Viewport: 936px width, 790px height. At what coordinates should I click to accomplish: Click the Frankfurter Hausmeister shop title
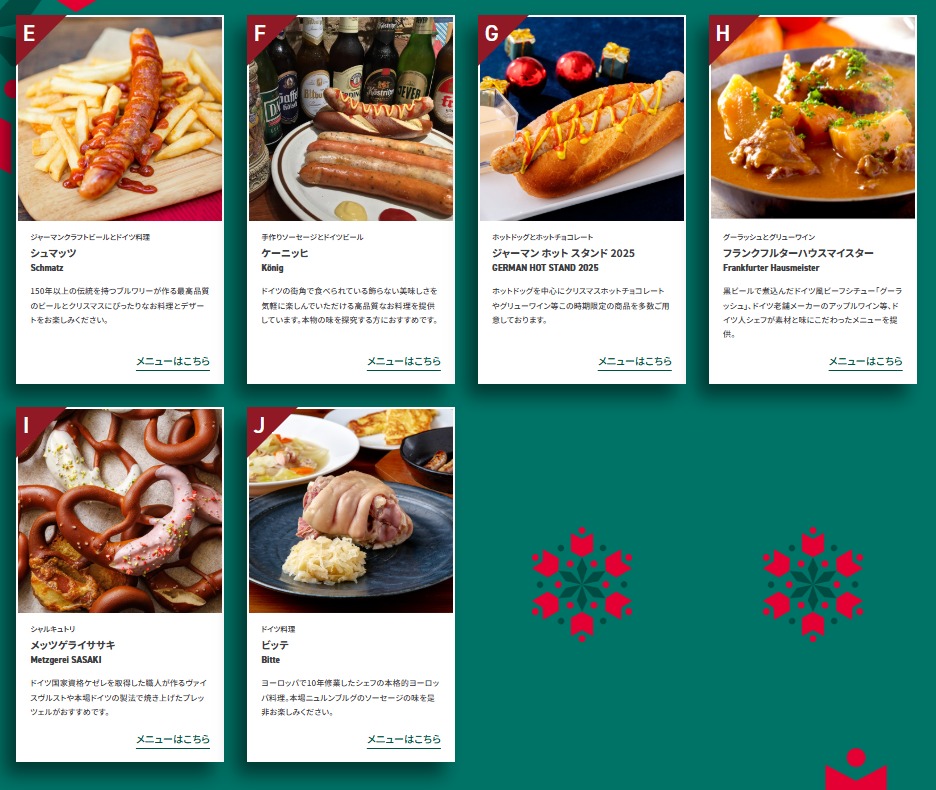798,253
